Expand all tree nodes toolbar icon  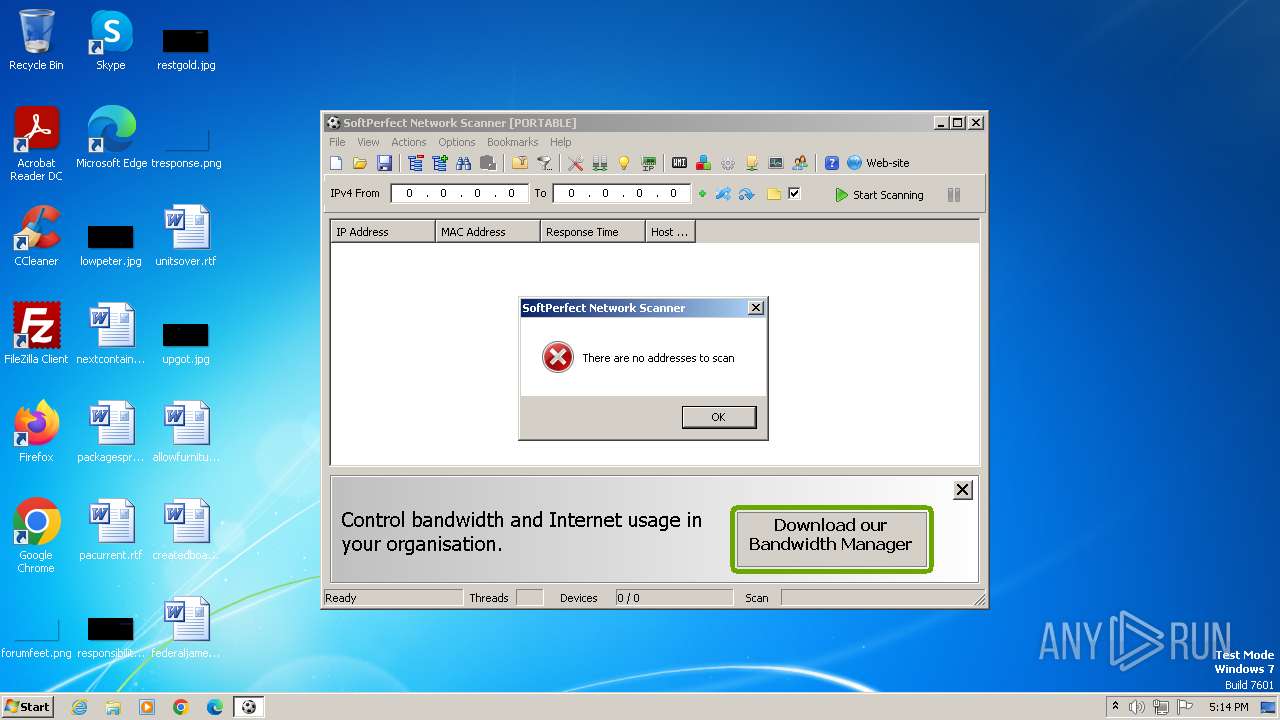(x=440, y=163)
